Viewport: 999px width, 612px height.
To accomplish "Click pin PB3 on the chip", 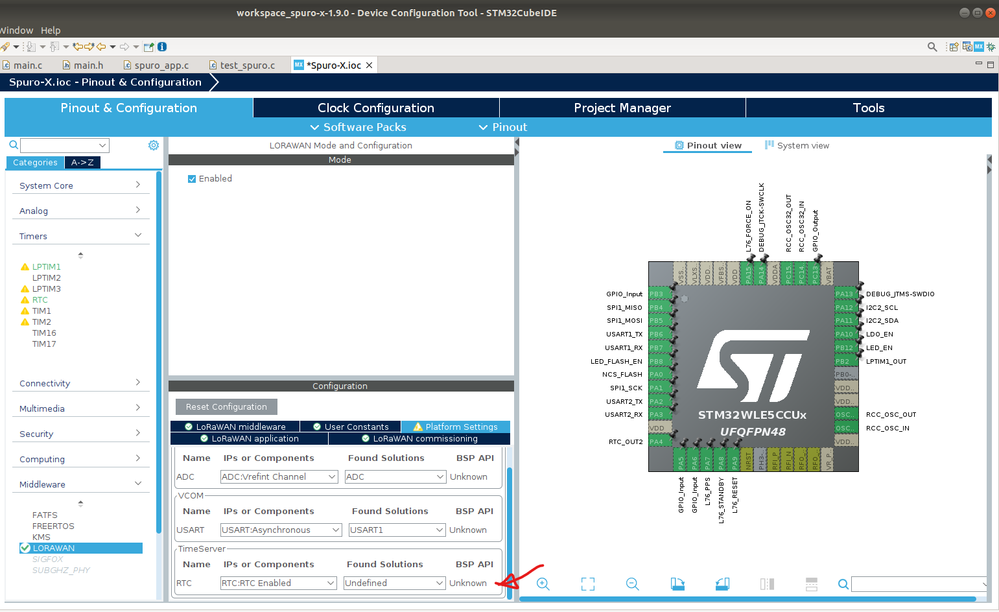I will [660, 294].
